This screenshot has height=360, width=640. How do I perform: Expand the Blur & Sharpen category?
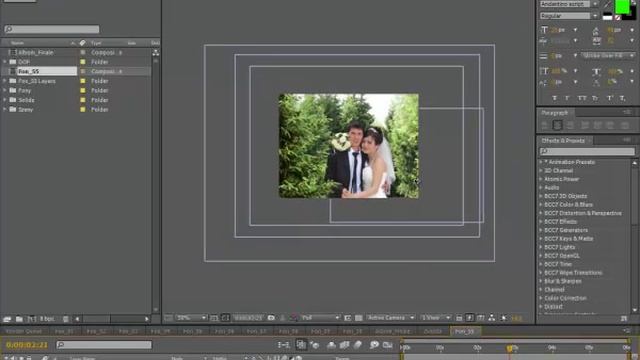(541, 281)
